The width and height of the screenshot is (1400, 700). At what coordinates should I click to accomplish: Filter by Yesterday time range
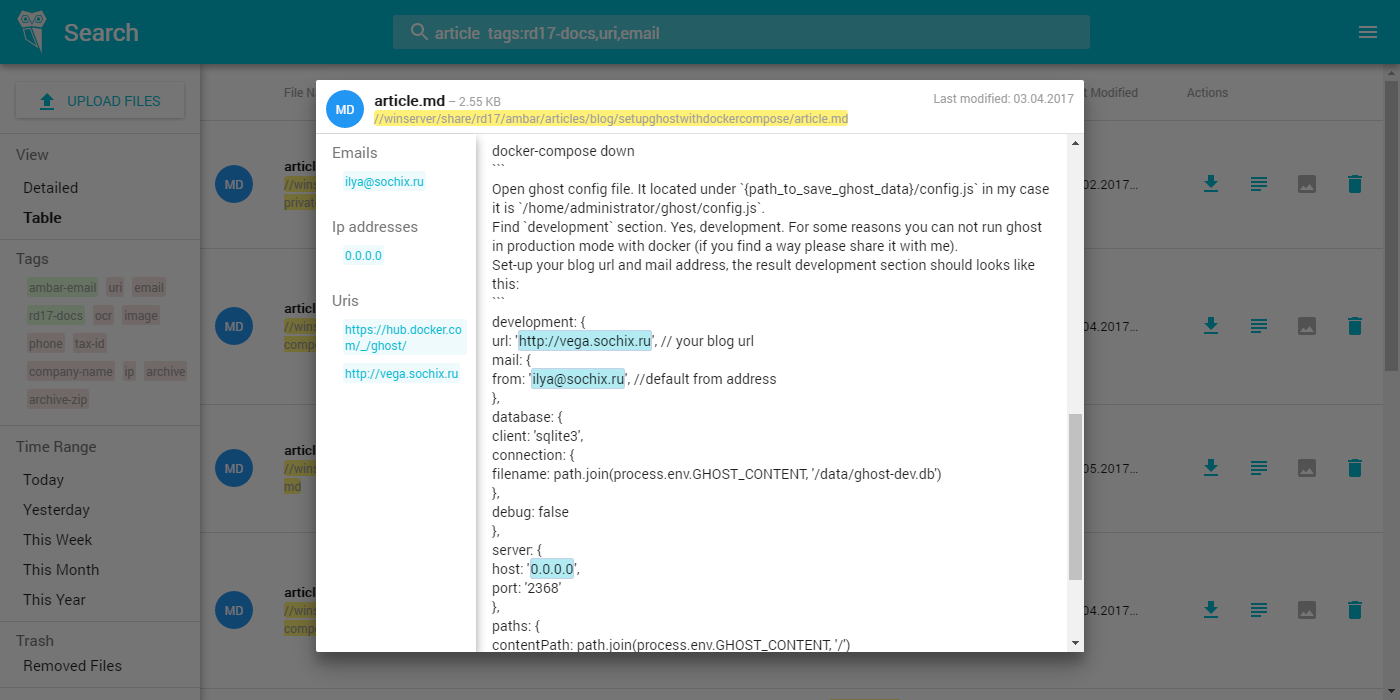pos(57,510)
